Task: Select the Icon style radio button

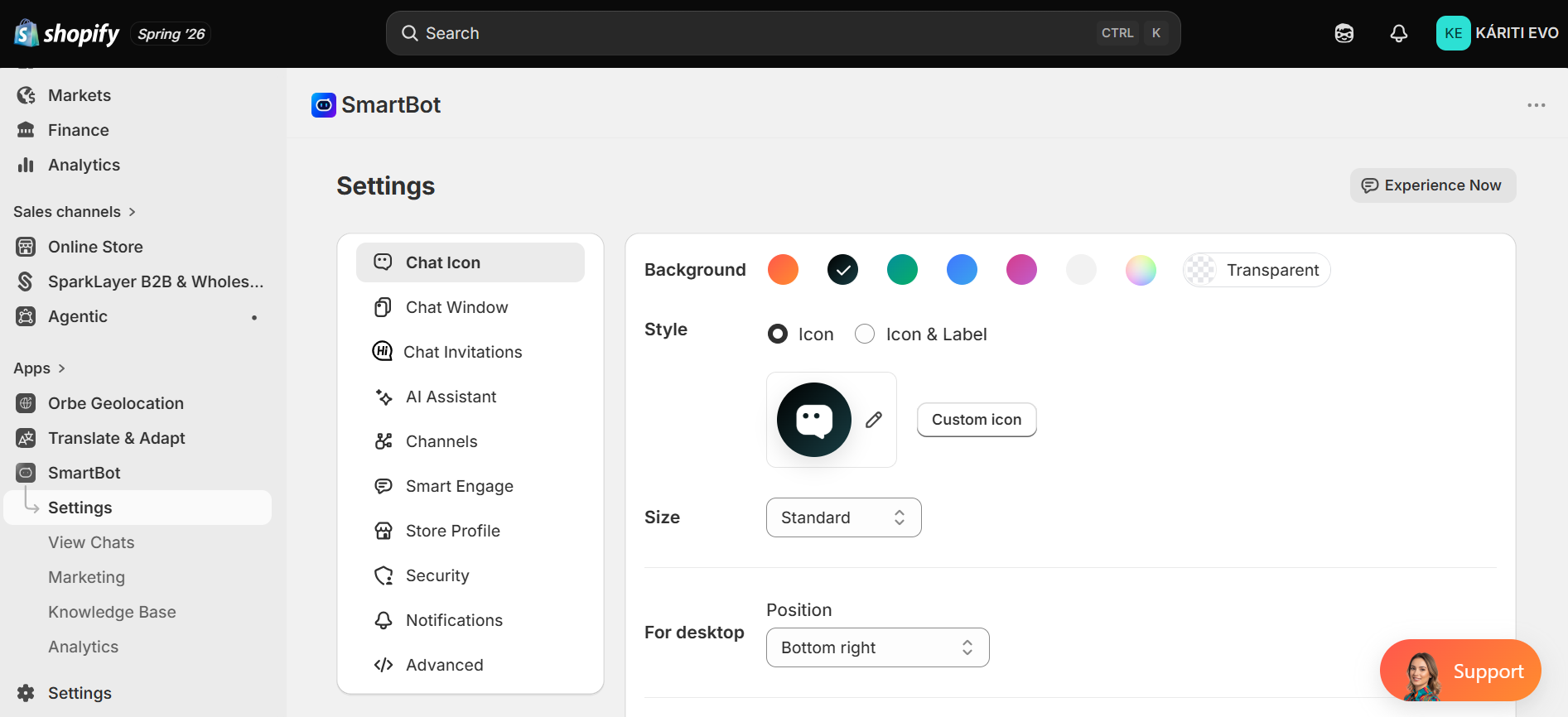Action: [x=778, y=334]
